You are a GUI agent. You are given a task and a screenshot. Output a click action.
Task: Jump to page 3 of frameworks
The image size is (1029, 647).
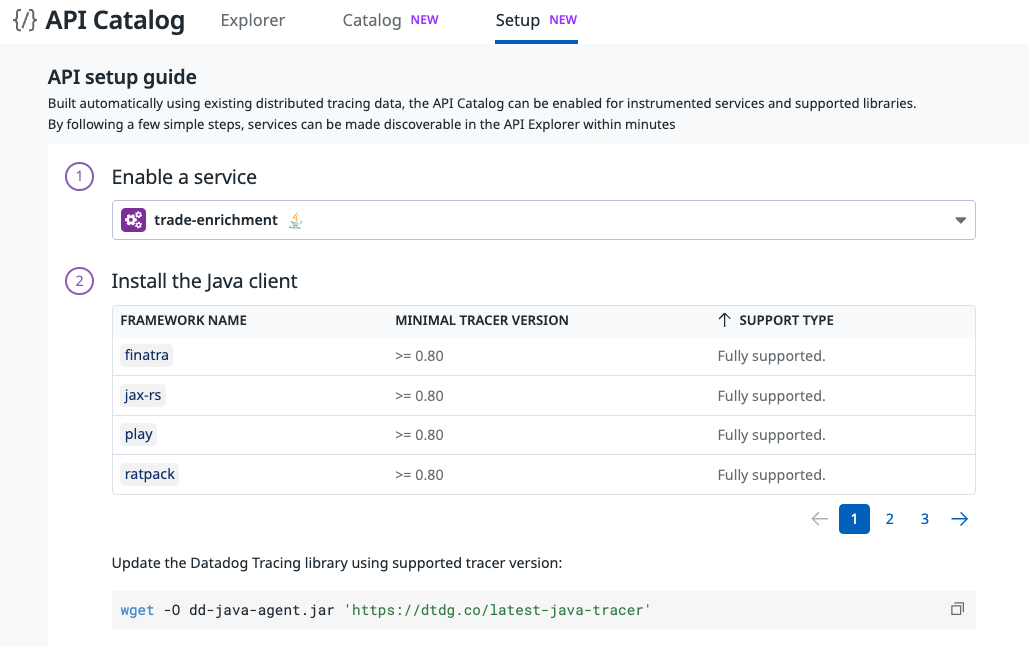[x=925, y=519]
